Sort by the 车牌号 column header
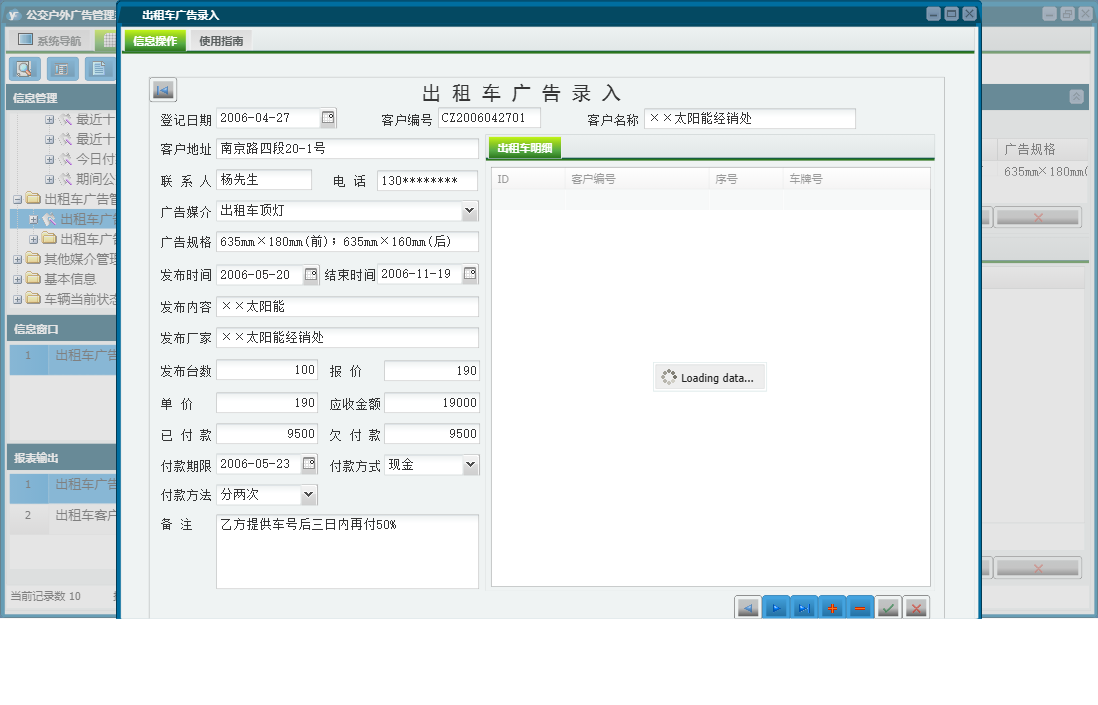 [856, 179]
